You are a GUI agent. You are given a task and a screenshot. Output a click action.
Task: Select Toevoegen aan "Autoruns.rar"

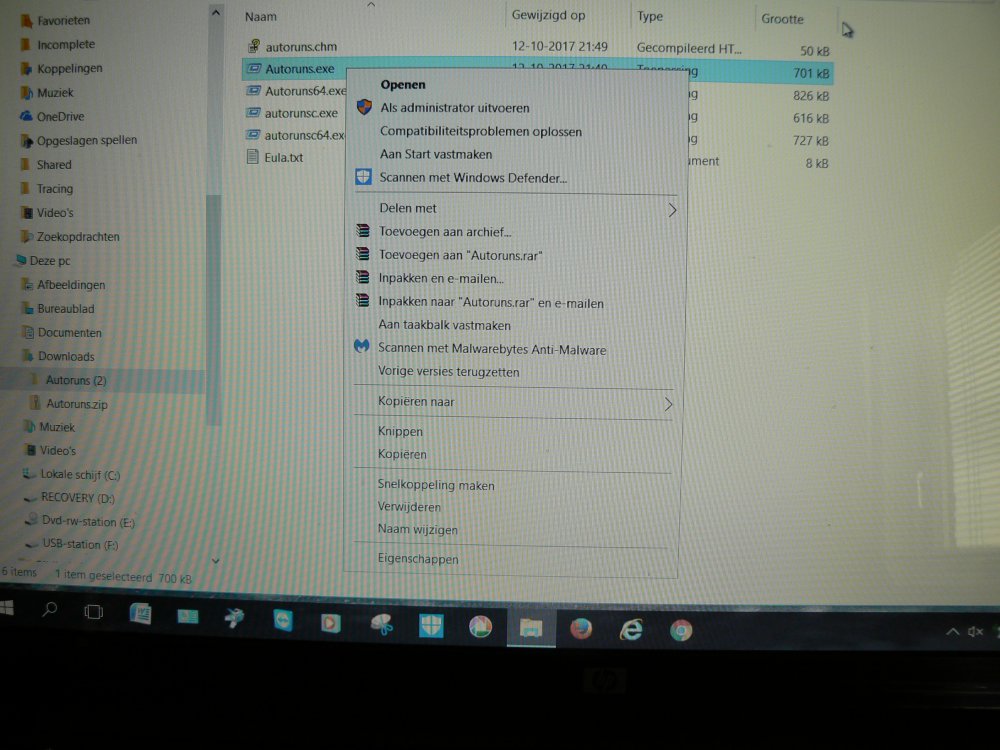[460, 254]
